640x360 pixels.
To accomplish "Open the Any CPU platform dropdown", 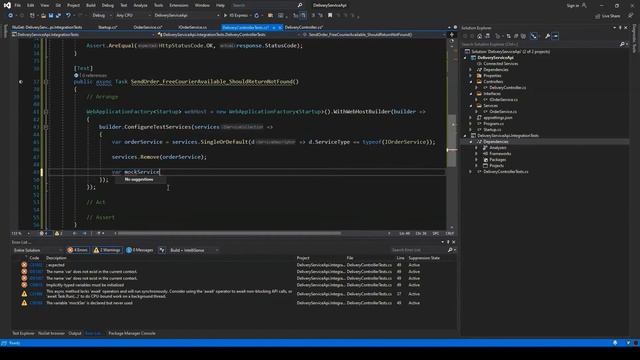I will click(133, 16).
